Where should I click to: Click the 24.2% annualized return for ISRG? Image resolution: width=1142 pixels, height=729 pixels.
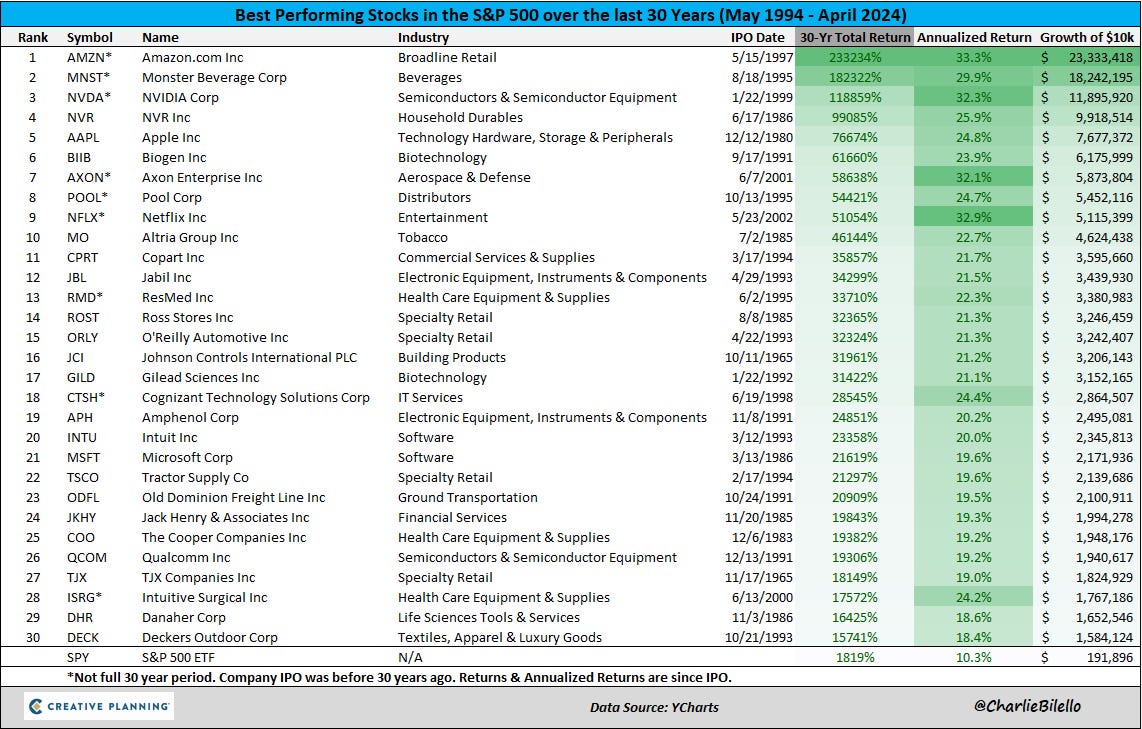(x=974, y=598)
